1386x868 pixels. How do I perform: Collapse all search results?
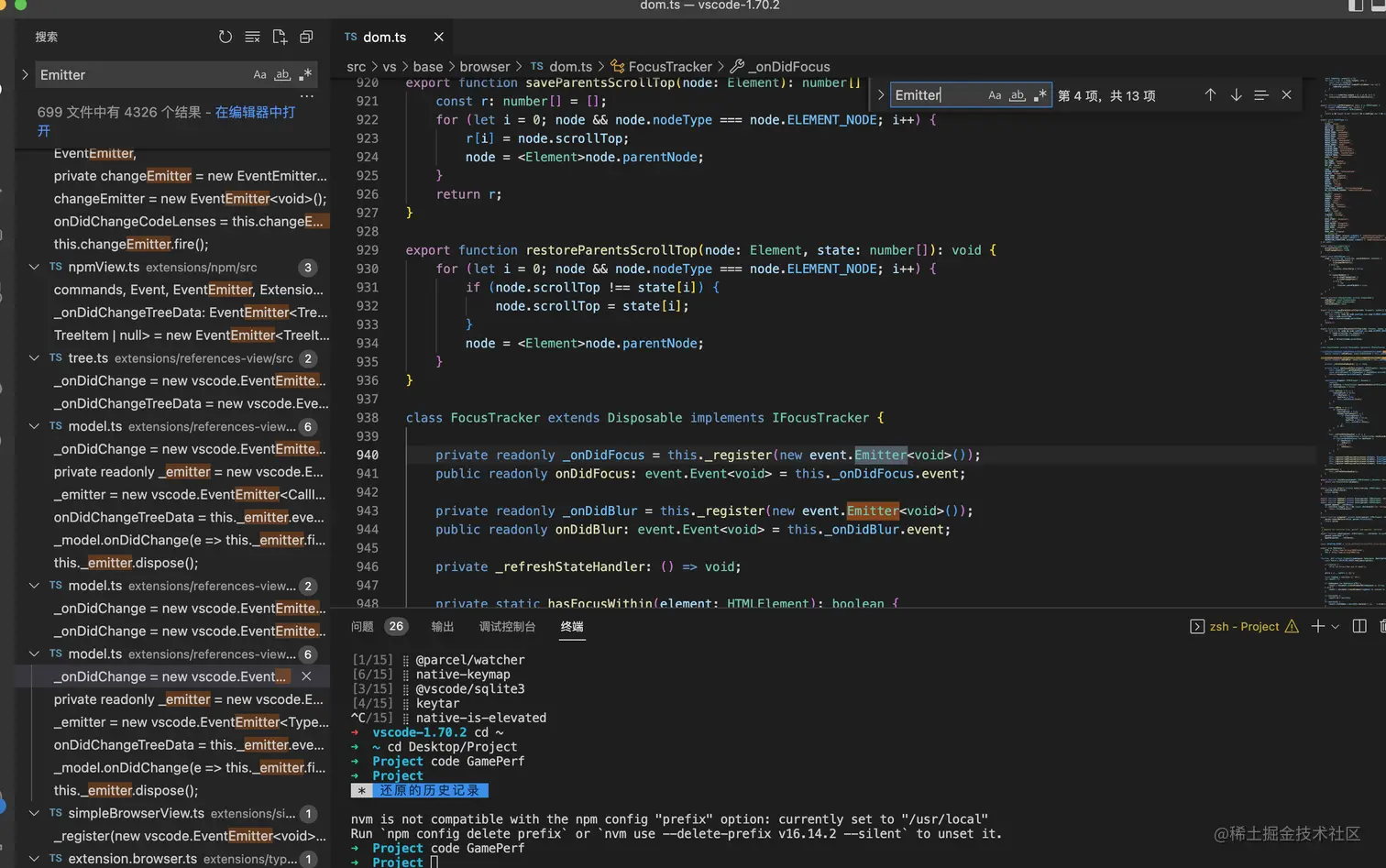(306, 37)
